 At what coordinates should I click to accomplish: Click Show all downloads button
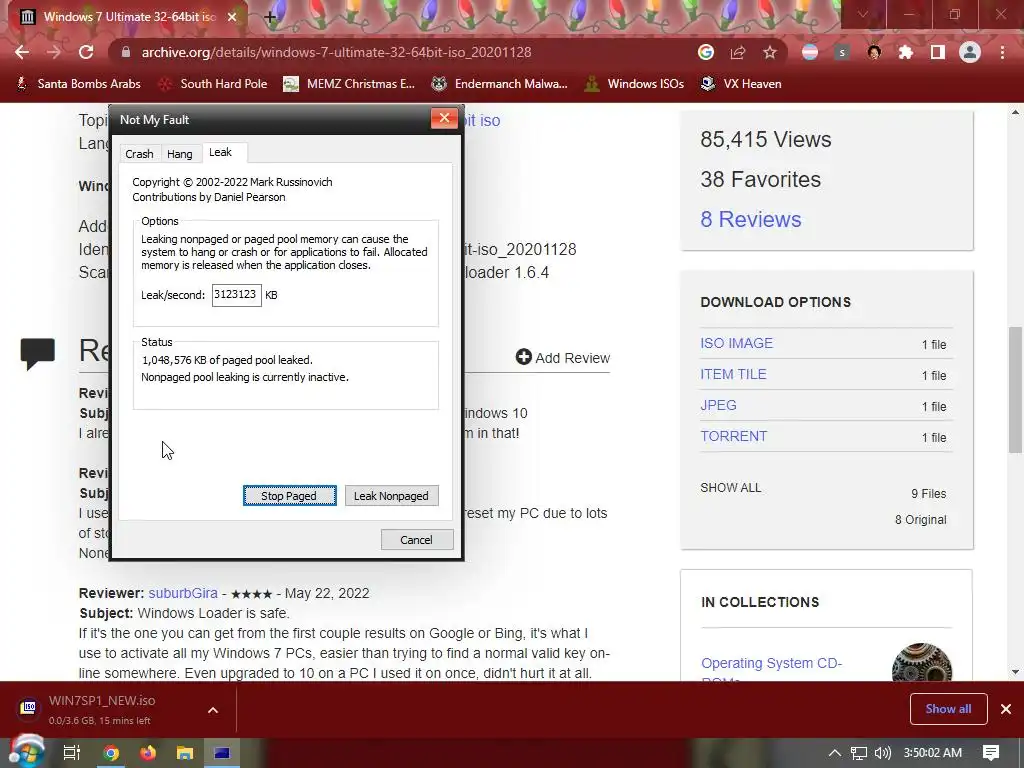click(x=948, y=709)
